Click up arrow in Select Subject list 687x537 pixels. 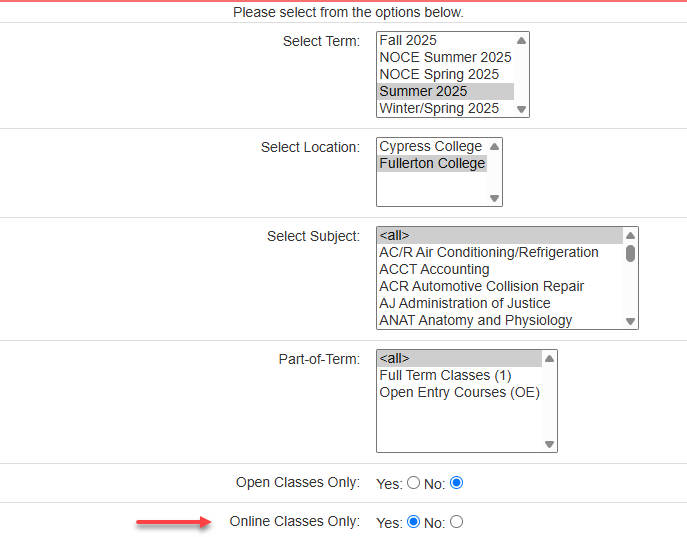click(630, 236)
